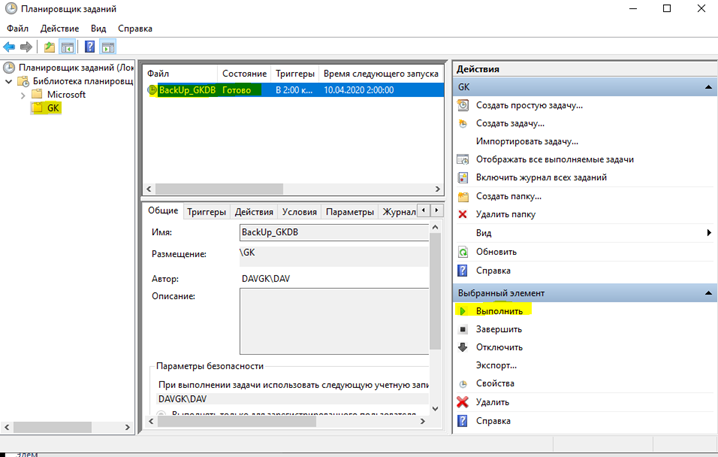Switch to the Условия tab

point(299,212)
